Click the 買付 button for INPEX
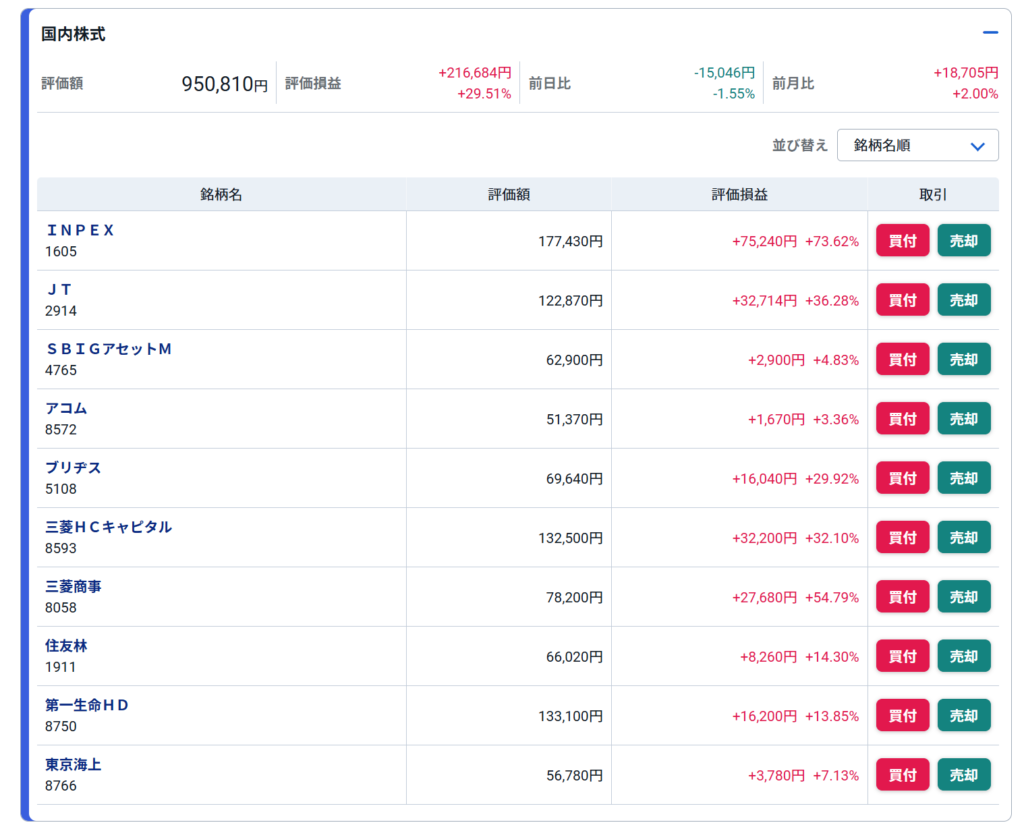Viewport: 1024px width, 827px height. pos(902,241)
